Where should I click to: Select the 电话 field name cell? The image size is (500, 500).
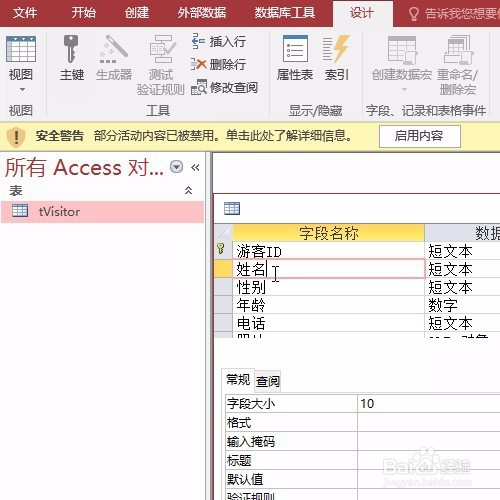pyautogui.click(x=328, y=323)
